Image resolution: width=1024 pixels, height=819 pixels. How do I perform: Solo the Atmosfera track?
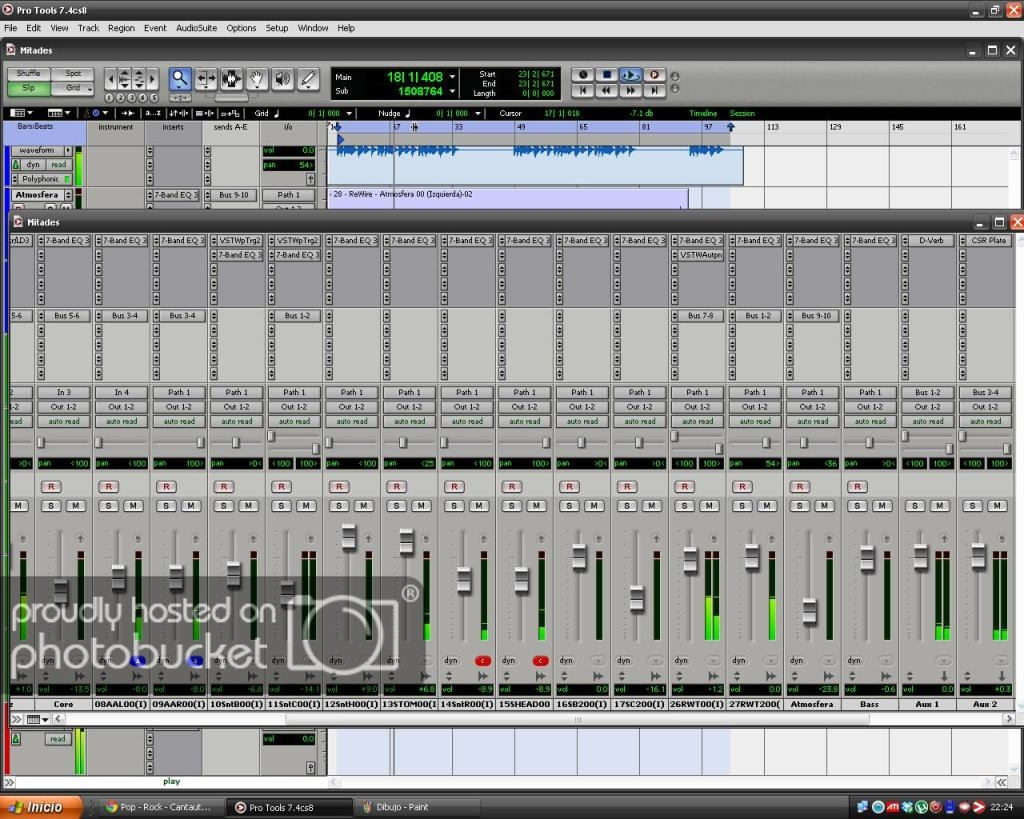801,506
